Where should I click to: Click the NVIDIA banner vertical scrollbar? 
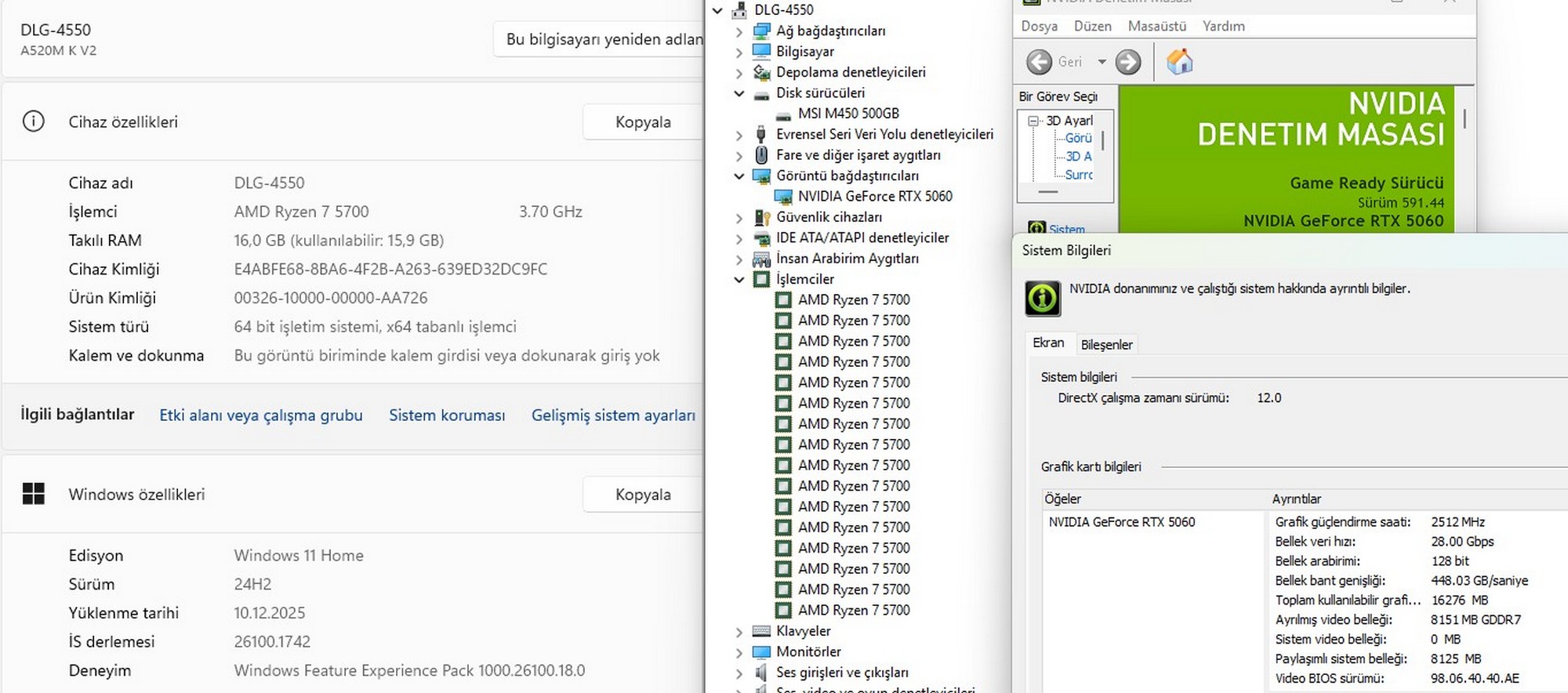coord(1464,119)
